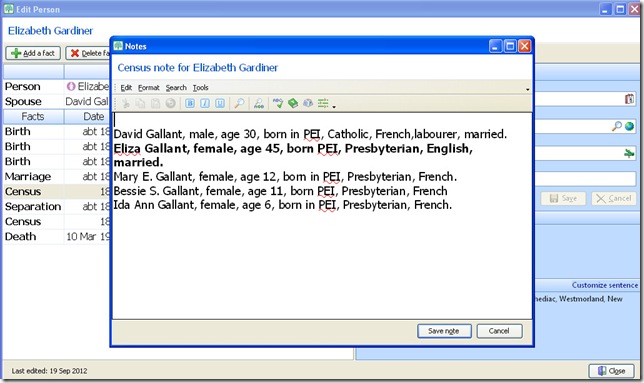Open the date calendar icon in Edit Person
The width and height of the screenshot is (644, 383).
click(x=629, y=99)
